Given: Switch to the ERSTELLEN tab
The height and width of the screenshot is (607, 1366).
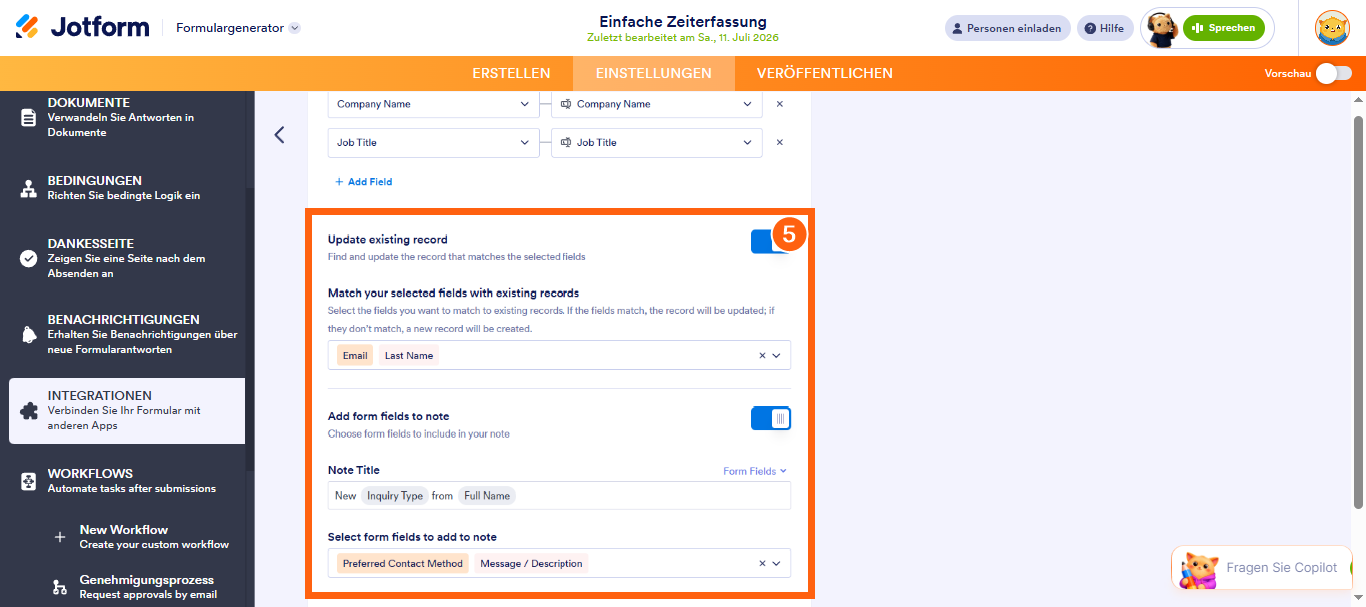Looking at the screenshot, I should click(511, 73).
